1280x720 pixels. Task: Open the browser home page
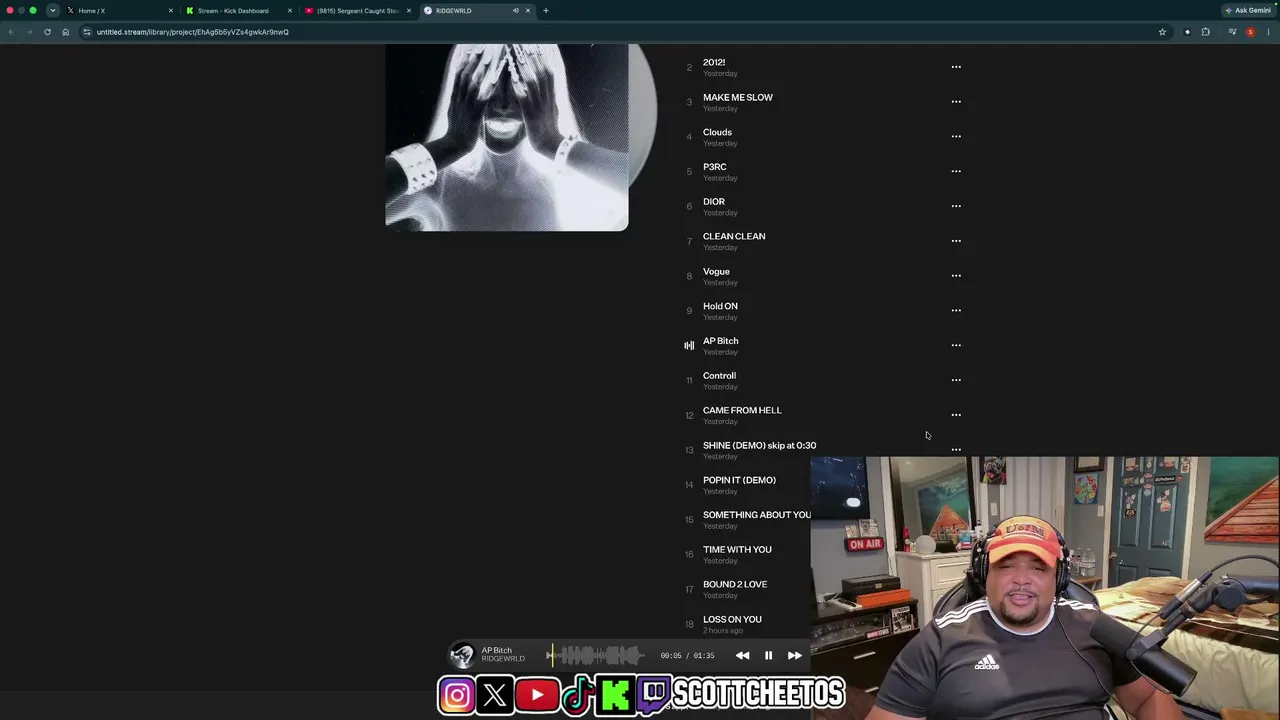[x=66, y=32]
